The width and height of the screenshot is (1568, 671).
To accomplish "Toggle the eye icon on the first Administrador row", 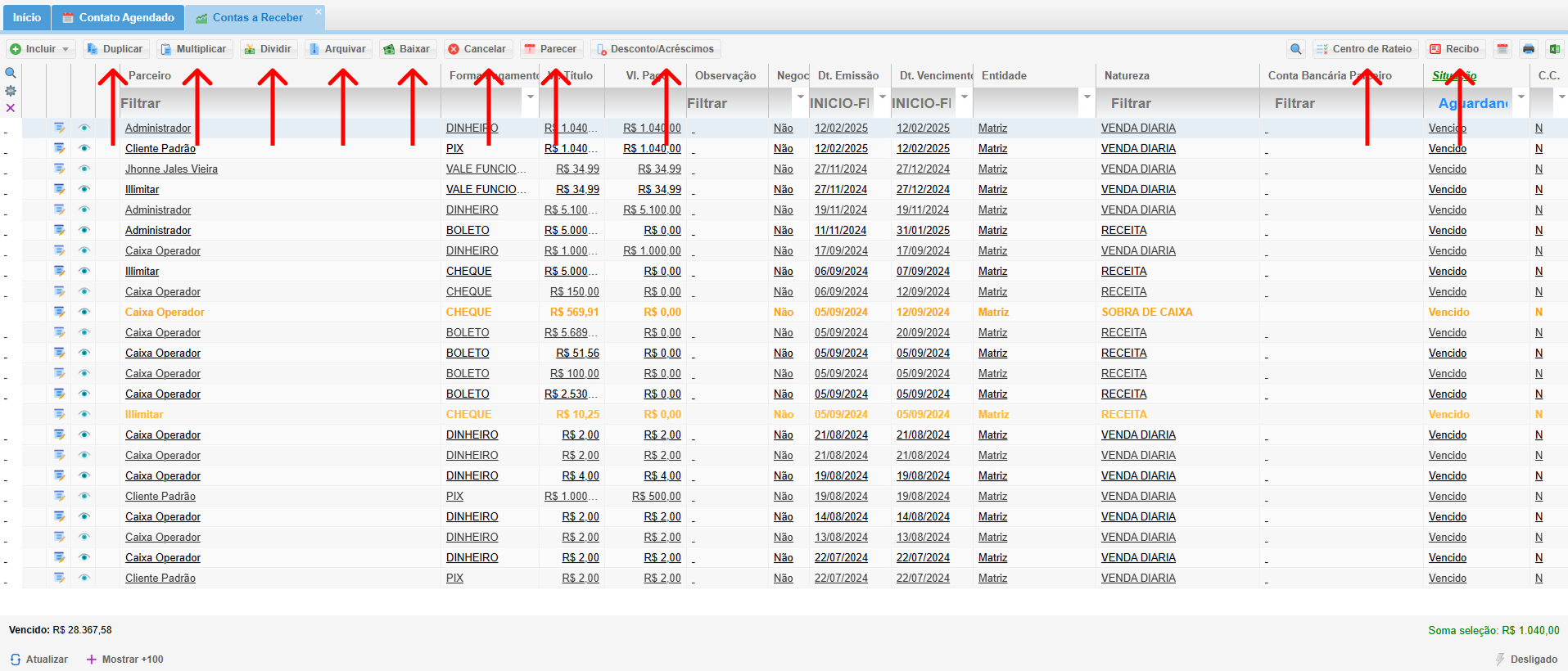I will tap(84, 128).
